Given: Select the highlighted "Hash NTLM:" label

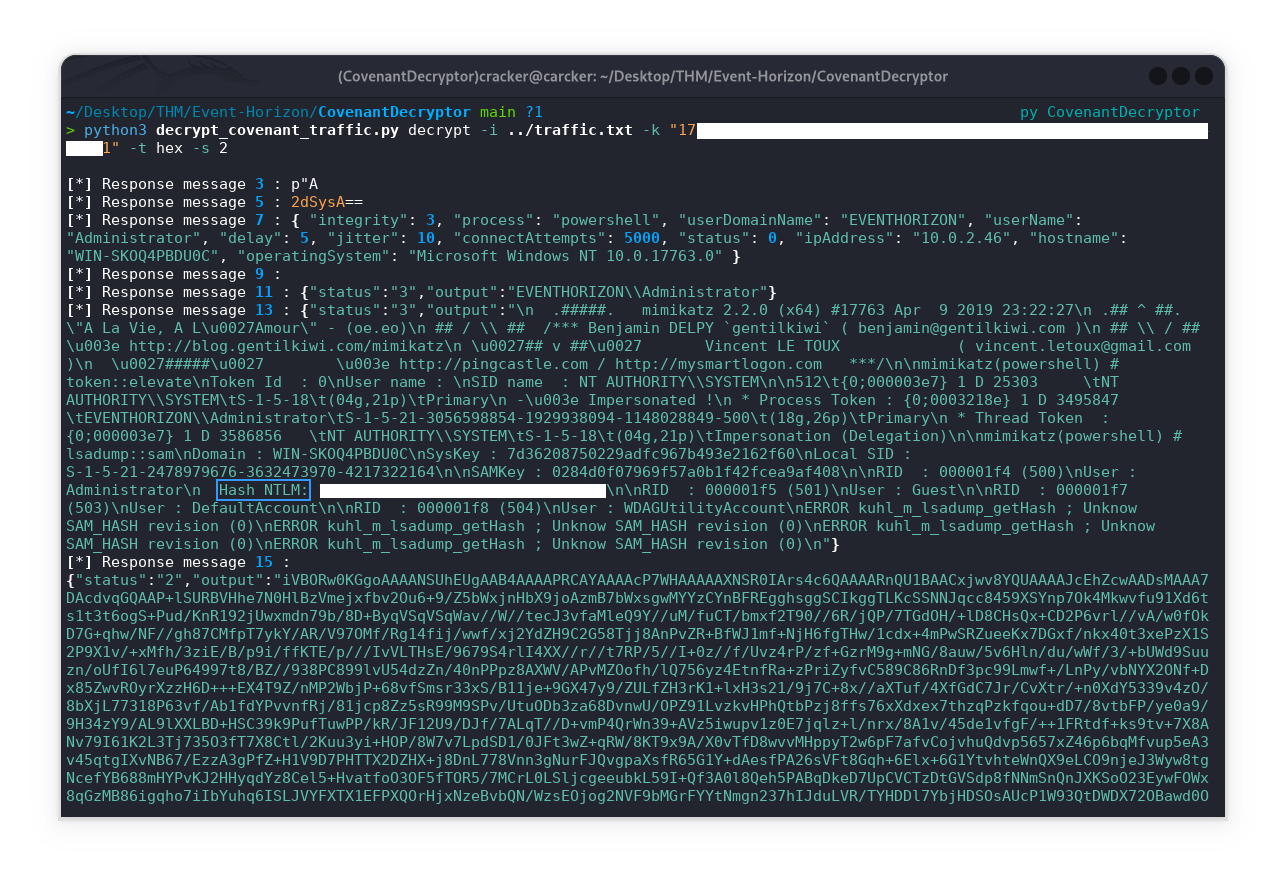Looking at the screenshot, I should tap(264, 490).
